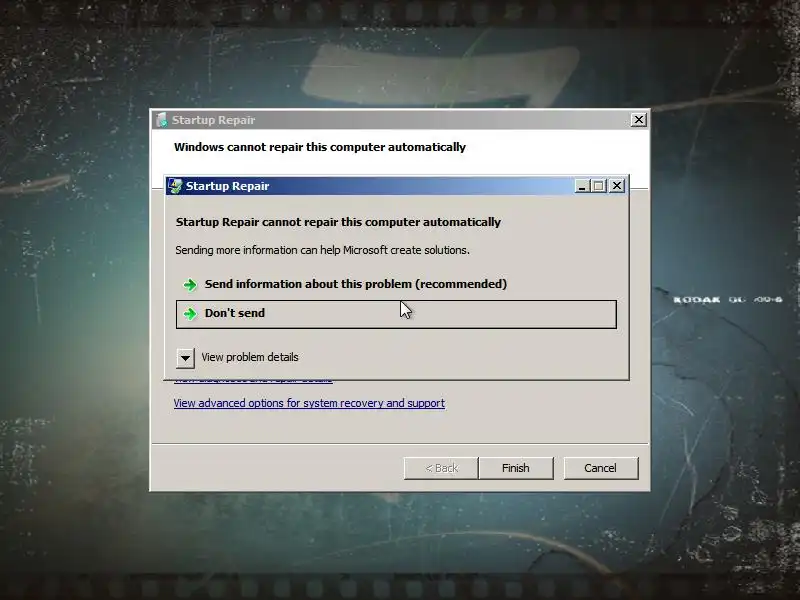Click the partly hidden diagnosis and repair details link
The image size is (800, 600).
pos(253,382)
